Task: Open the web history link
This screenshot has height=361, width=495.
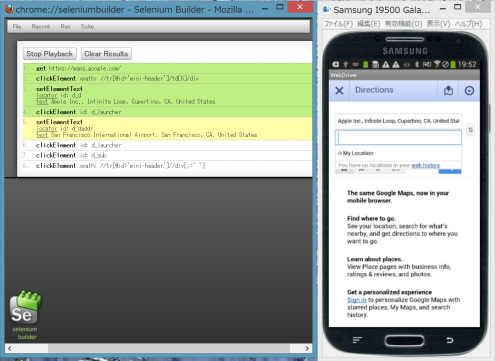Action: [x=426, y=165]
